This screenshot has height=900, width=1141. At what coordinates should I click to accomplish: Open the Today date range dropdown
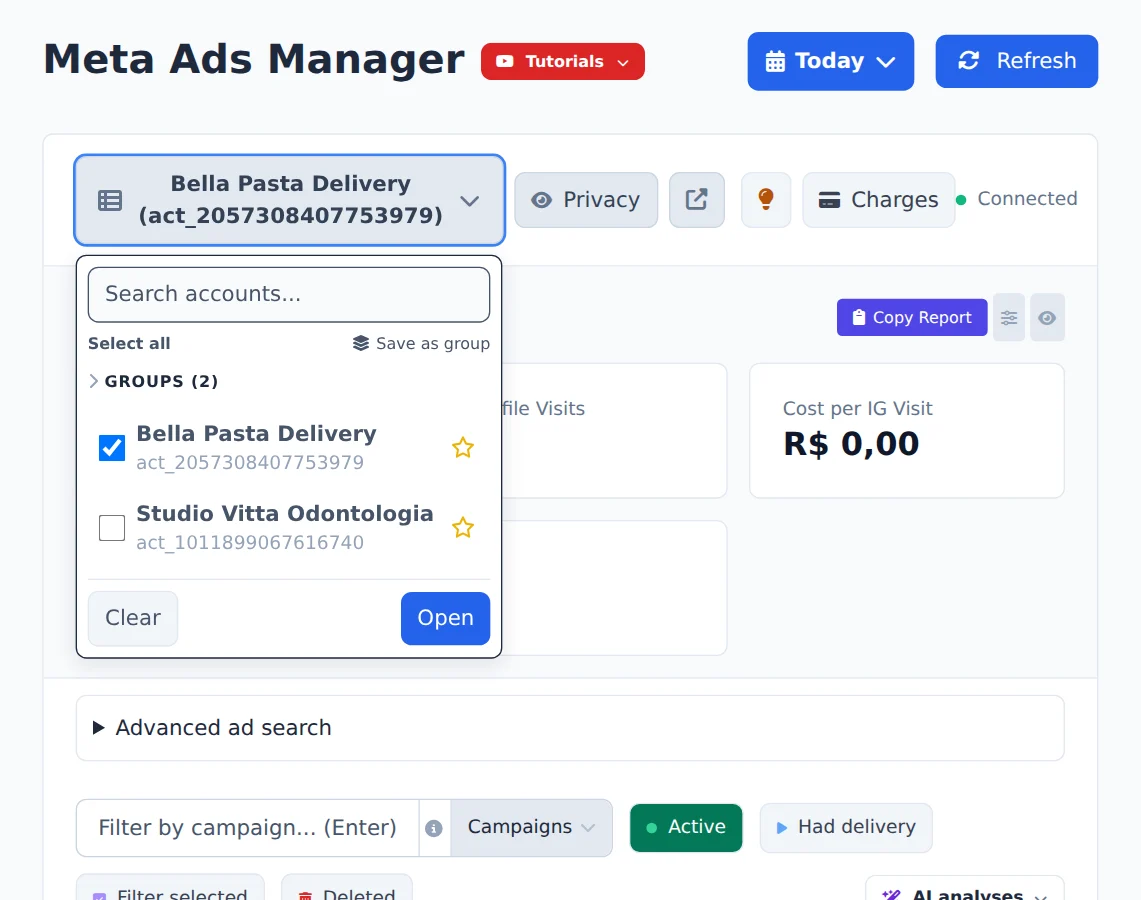830,61
